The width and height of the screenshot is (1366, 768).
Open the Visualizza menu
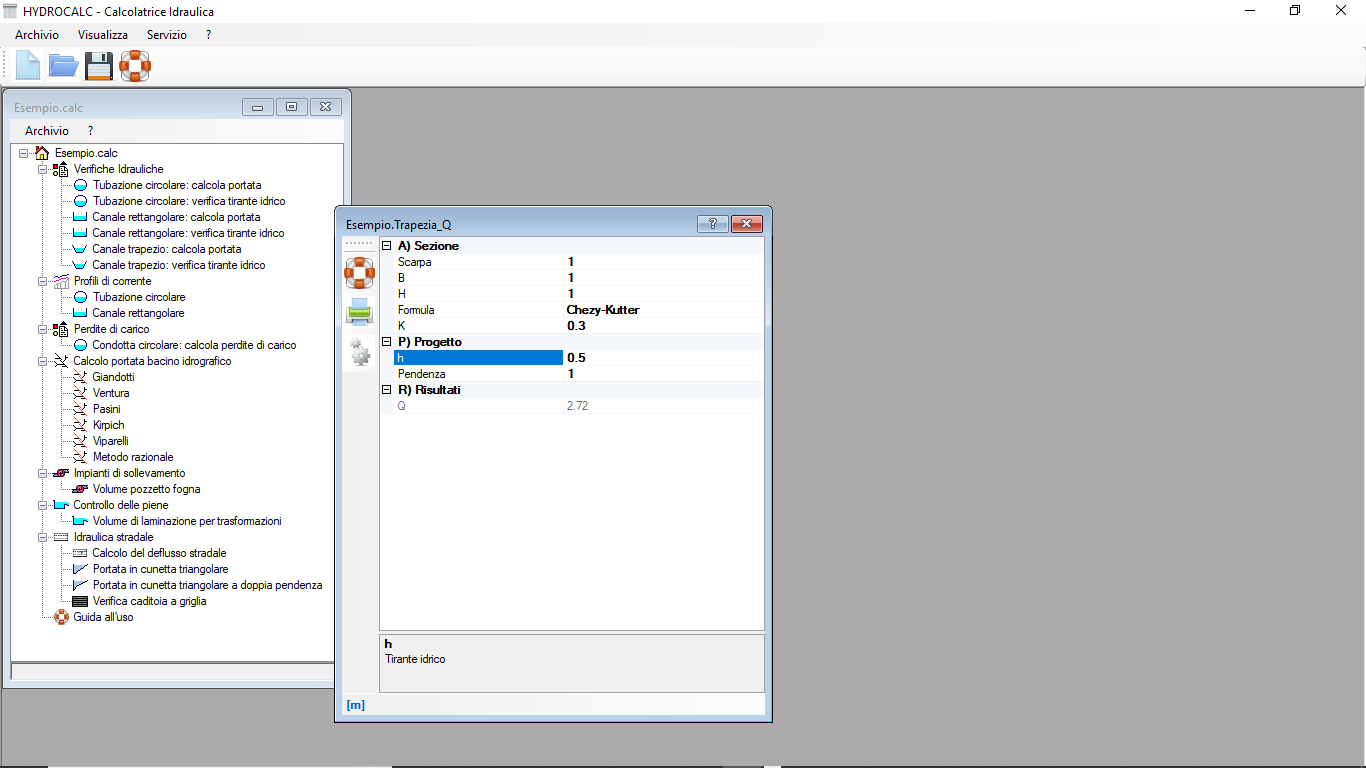103,34
